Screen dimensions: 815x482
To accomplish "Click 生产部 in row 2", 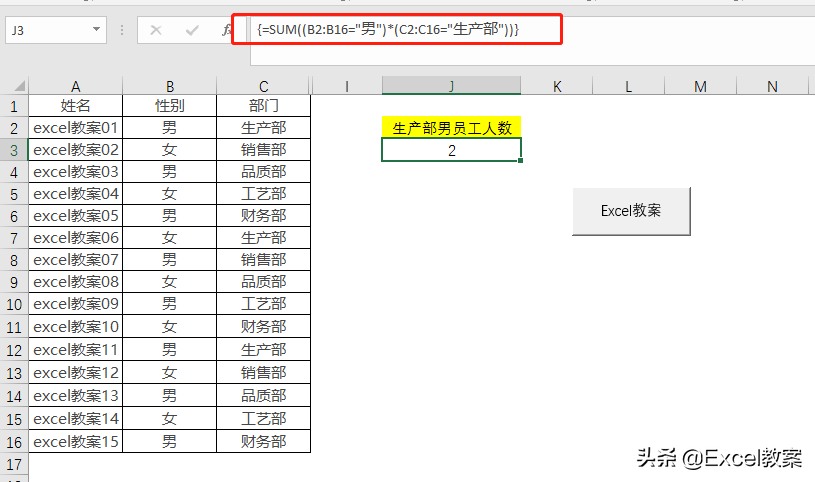I will coord(264,128).
